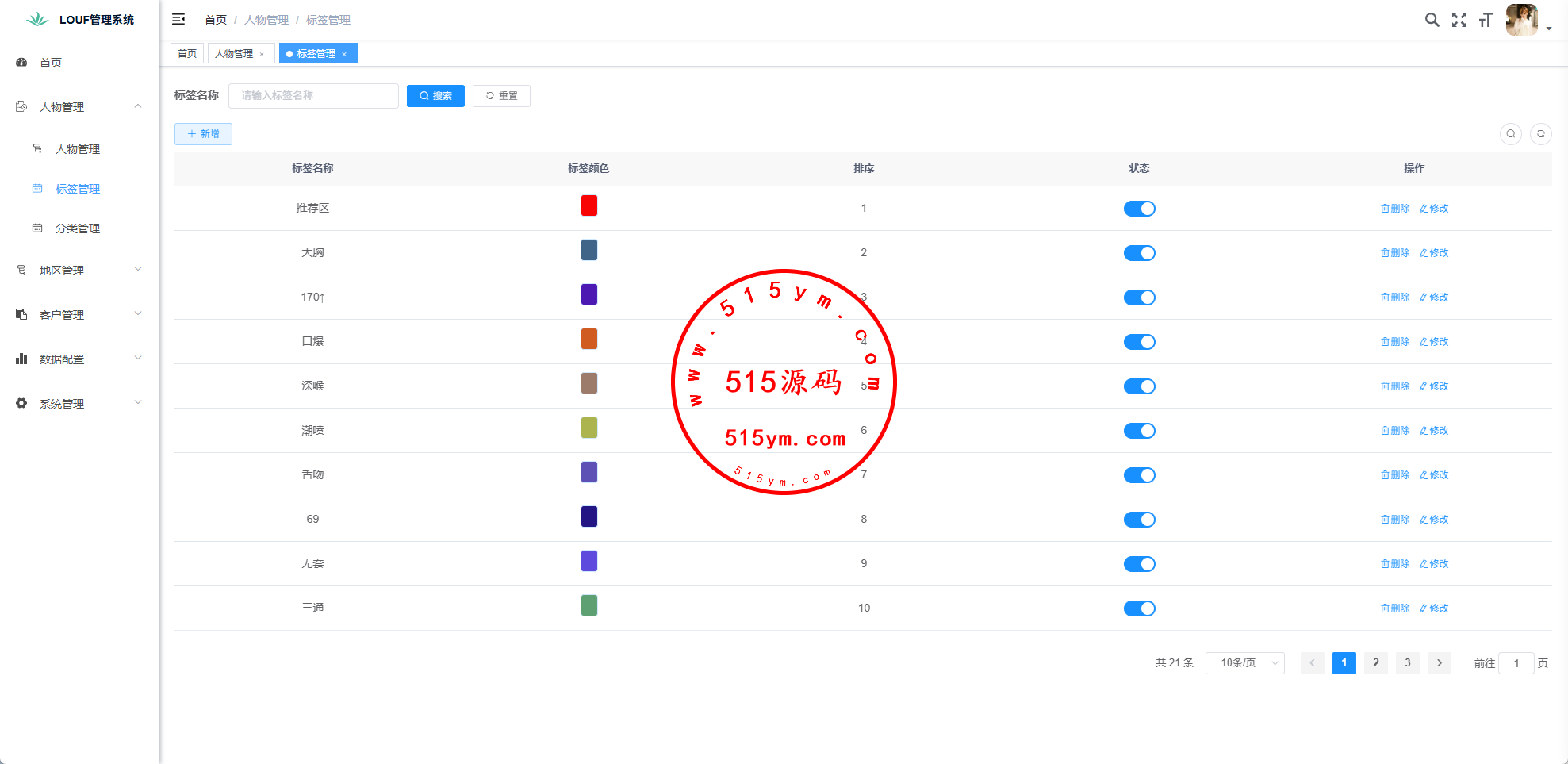The height and width of the screenshot is (764, 1568).
Task: Close the 标签管理 tab with its x icon
Action: click(344, 54)
